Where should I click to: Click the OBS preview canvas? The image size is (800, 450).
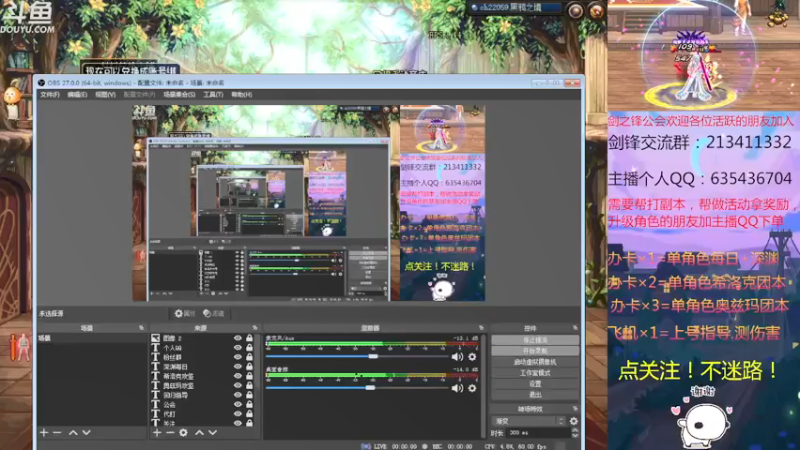[309, 203]
